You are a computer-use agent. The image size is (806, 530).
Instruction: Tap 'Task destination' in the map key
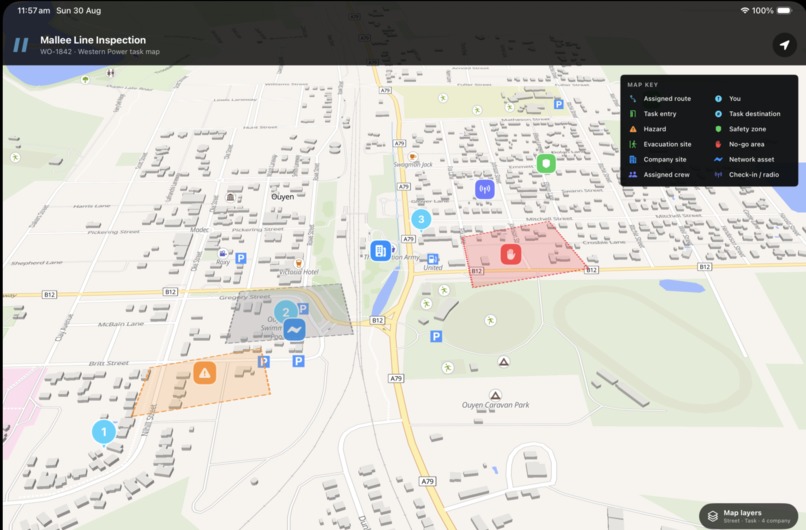[x=754, y=114]
